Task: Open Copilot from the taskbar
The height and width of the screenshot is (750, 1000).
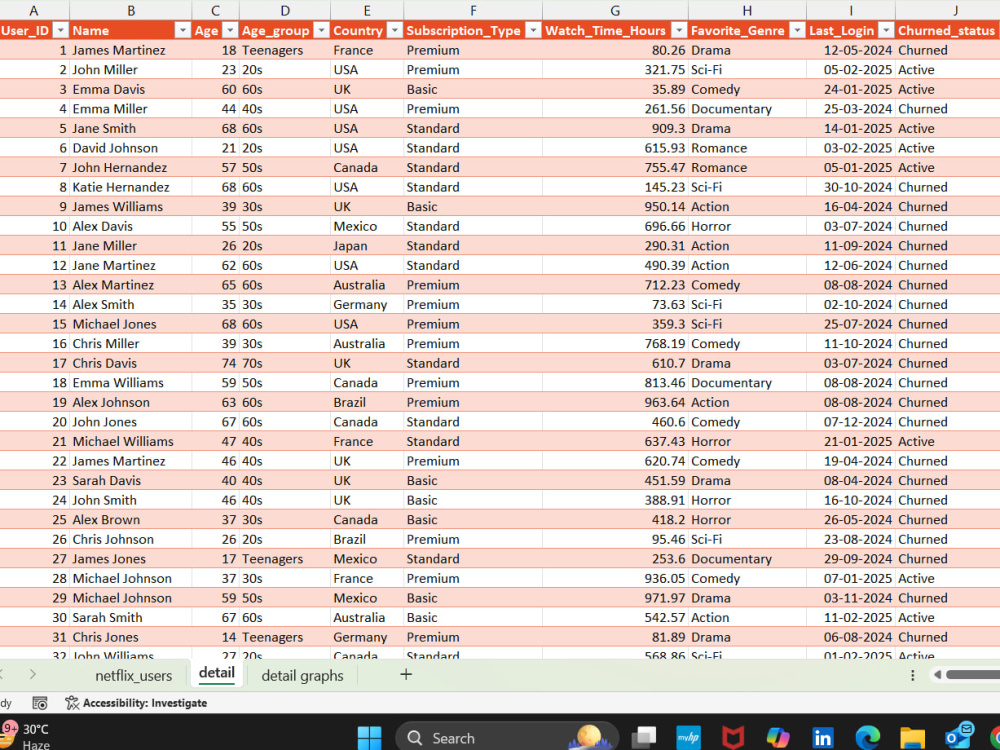Action: (x=778, y=738)
